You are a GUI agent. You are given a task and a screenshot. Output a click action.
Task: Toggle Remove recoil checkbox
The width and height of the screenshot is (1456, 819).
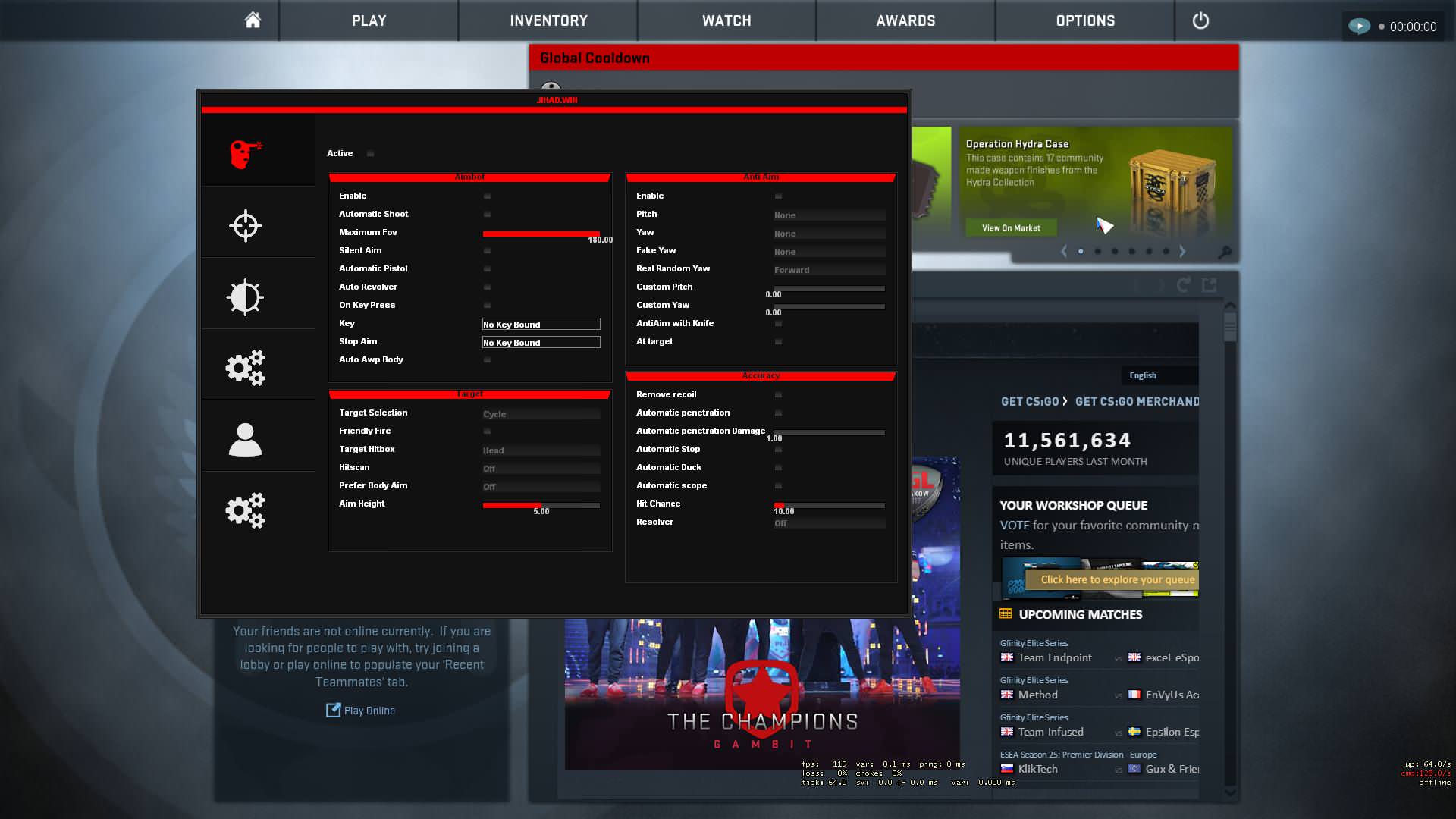(778, 395)
